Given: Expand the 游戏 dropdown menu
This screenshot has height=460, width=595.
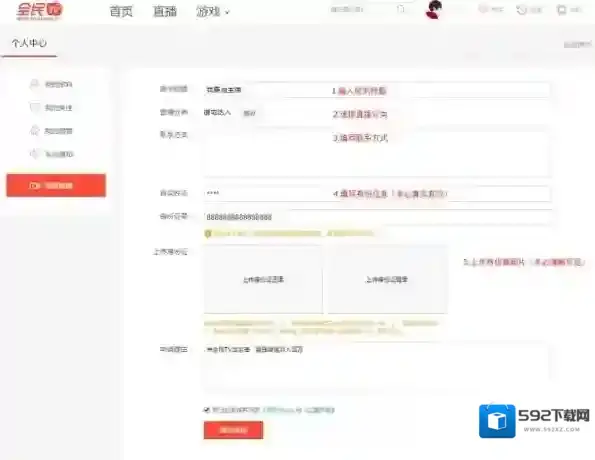Looking at the screenshot, I should [x=212, y=12].
